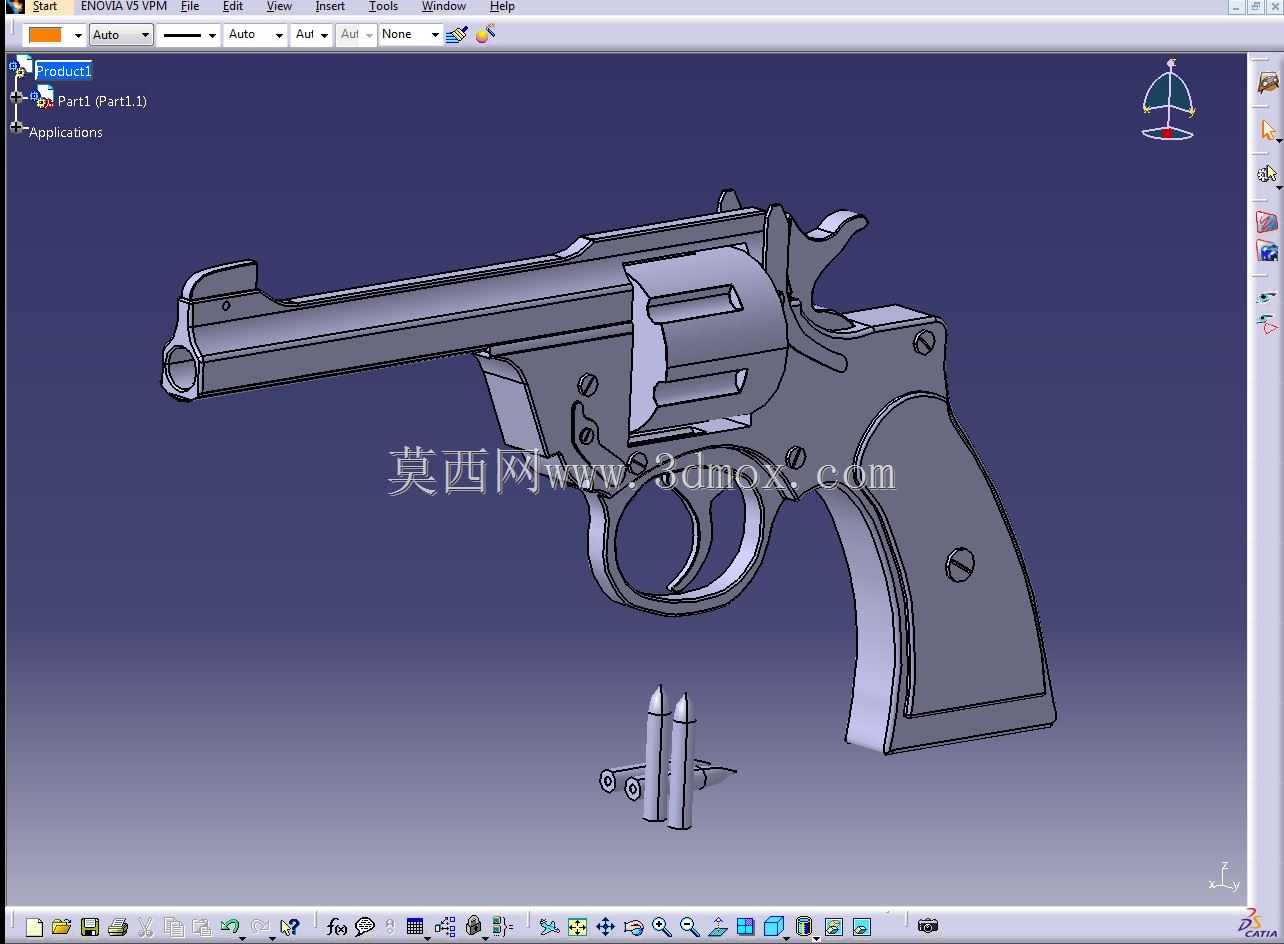Click the Catalog Browser icon on right toolbar
Image resolution: width=1284 pixels, height=944 pixels.
[1267, 82]
